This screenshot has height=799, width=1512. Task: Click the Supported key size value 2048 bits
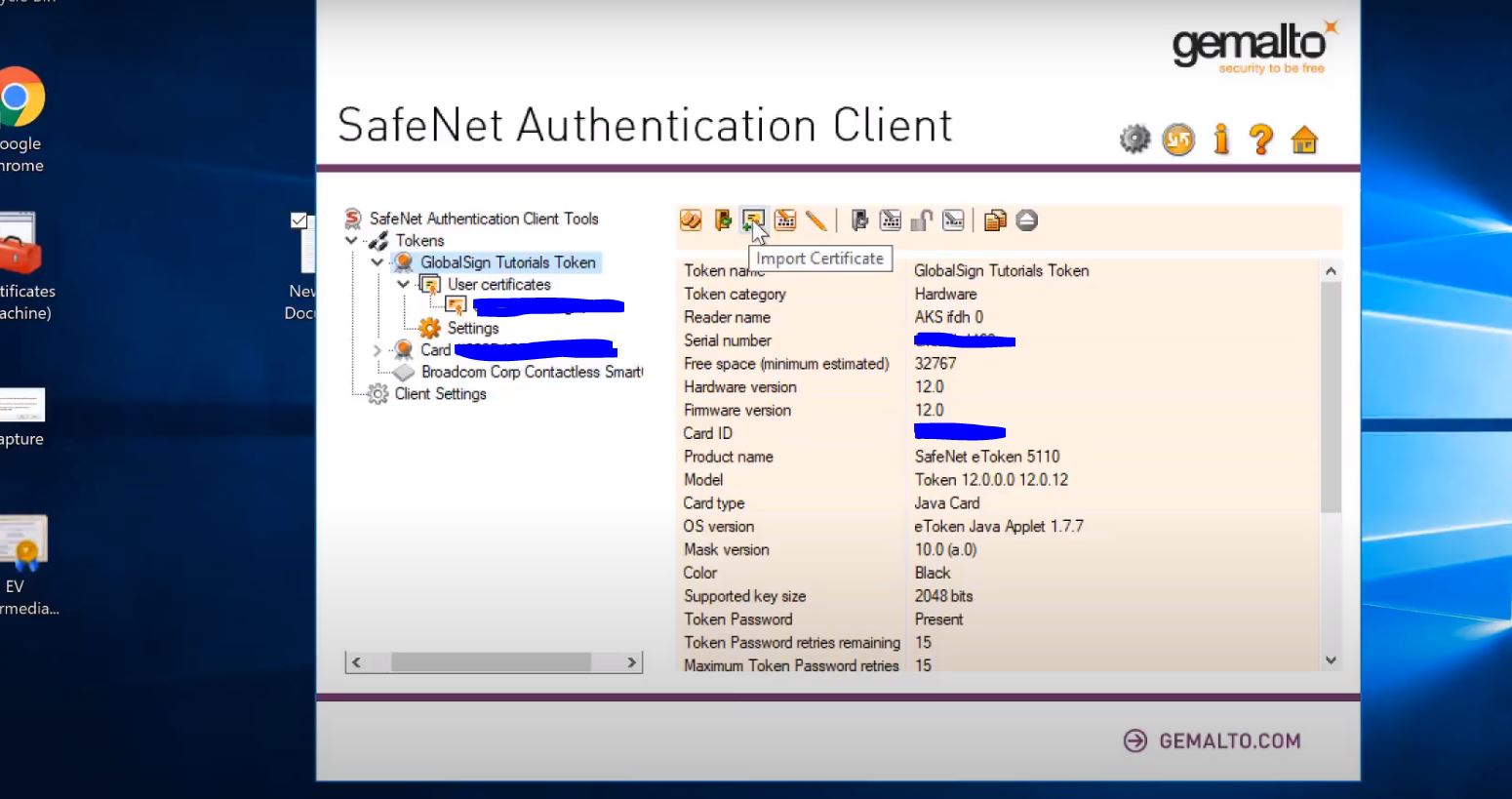tap(943, 595)
